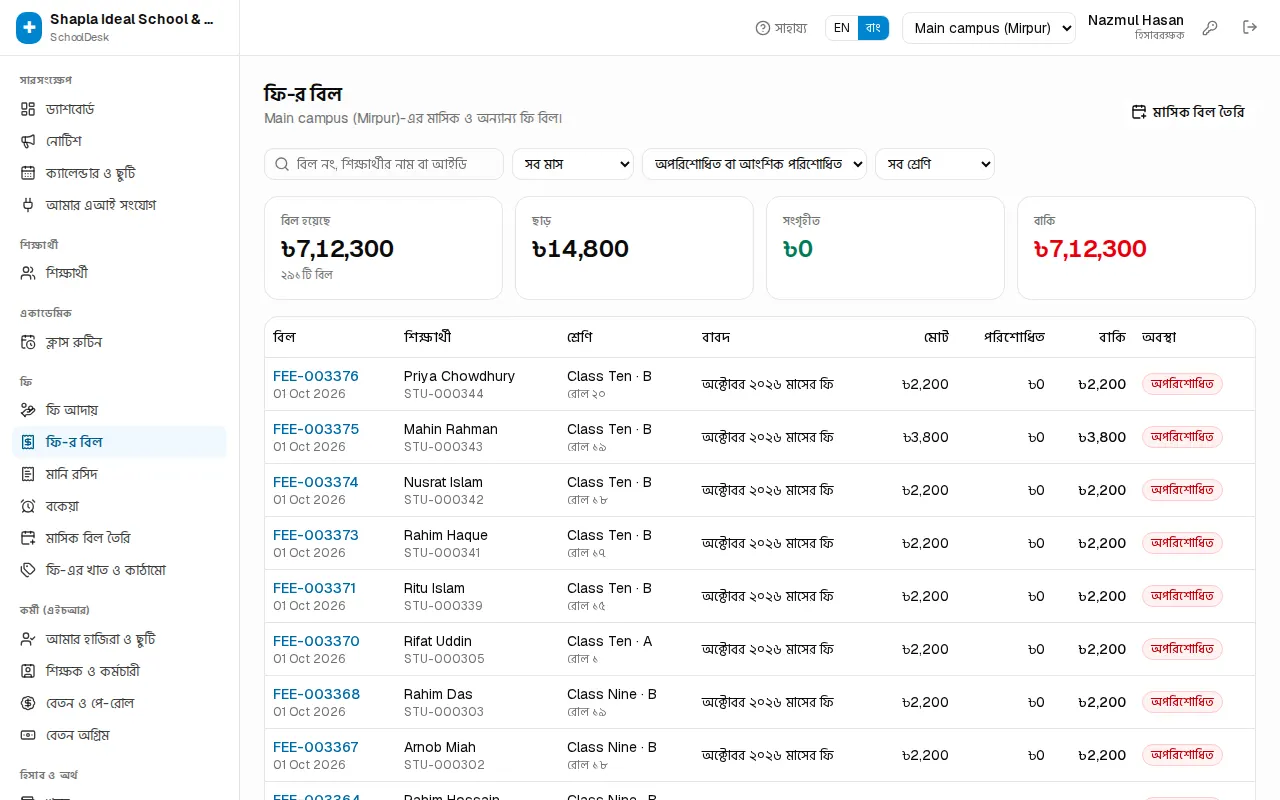1280x800 pixels.
Task: Open bill FEE-003367
Action: pyautogui.click(x=316, y=747)
